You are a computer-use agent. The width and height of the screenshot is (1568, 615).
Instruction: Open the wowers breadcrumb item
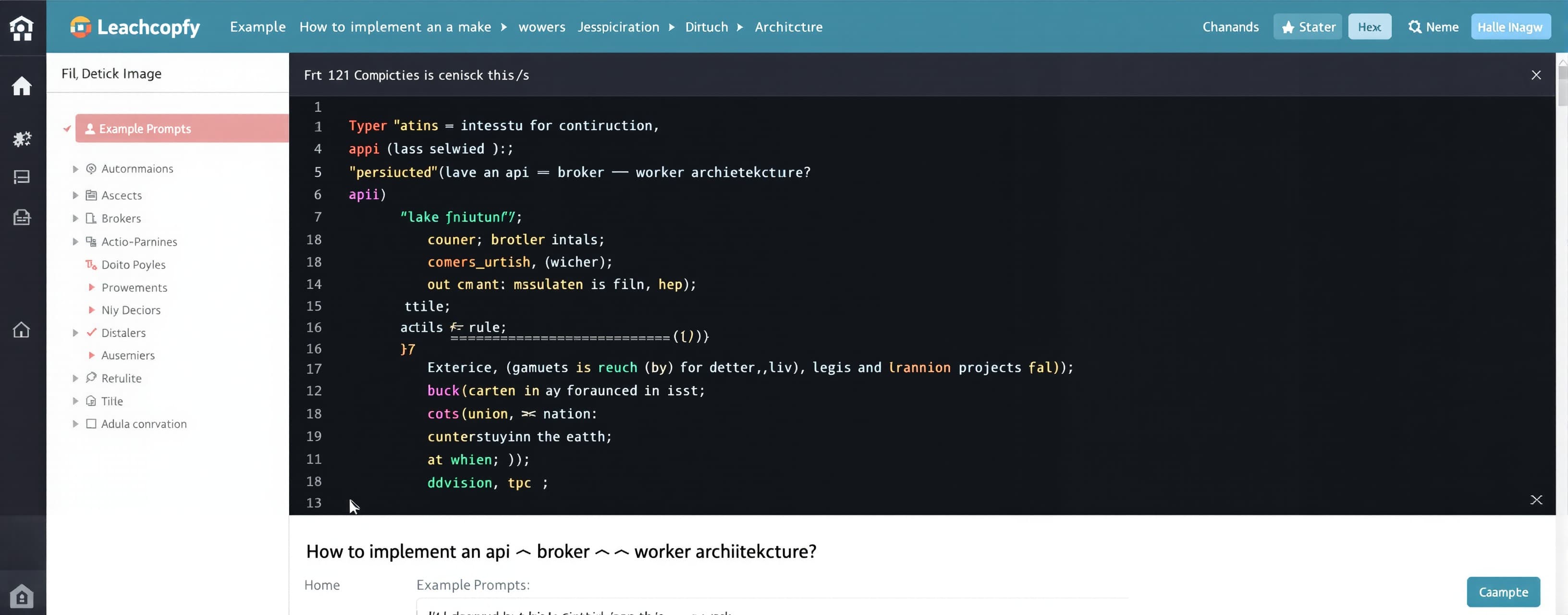click(542, 27)
